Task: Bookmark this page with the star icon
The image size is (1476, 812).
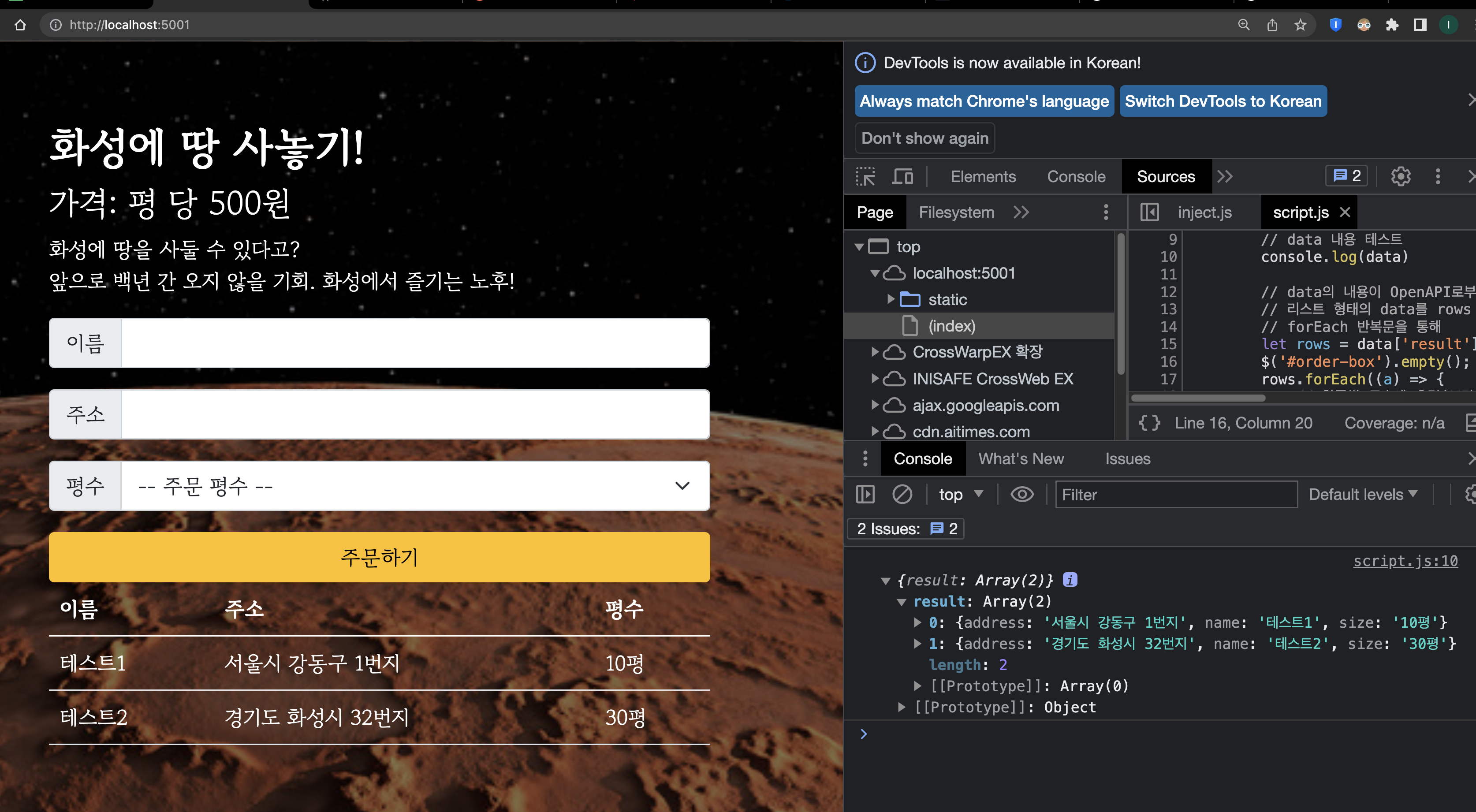Action: coord(1300,25)
